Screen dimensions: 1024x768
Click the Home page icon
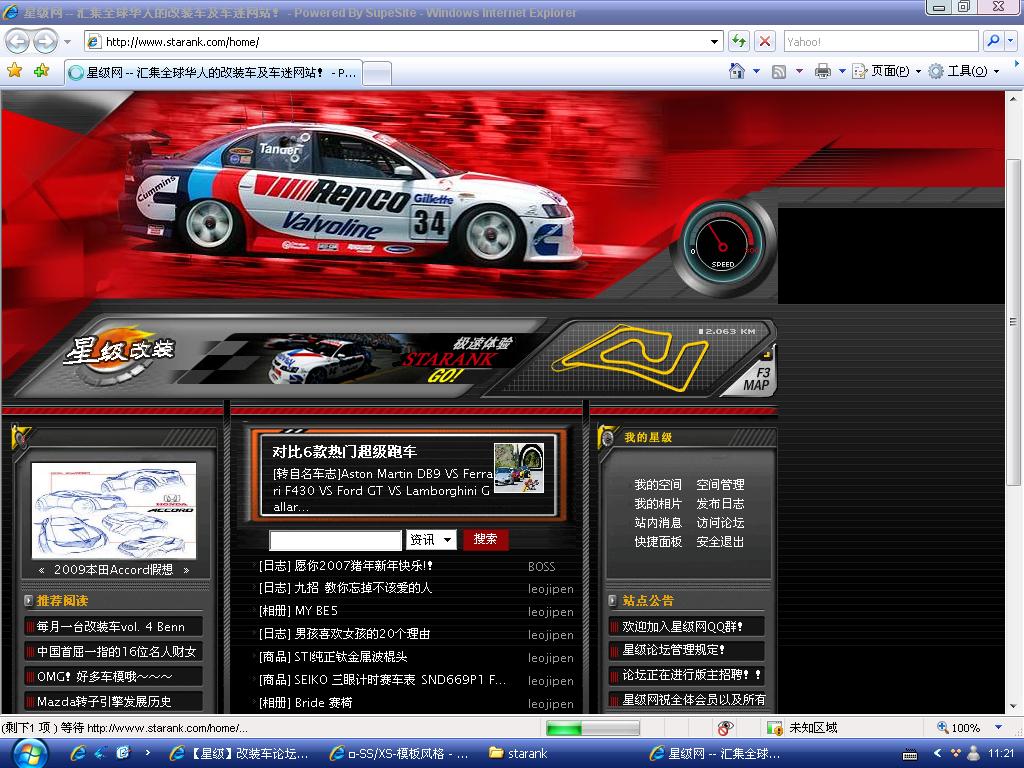point(737,71)
